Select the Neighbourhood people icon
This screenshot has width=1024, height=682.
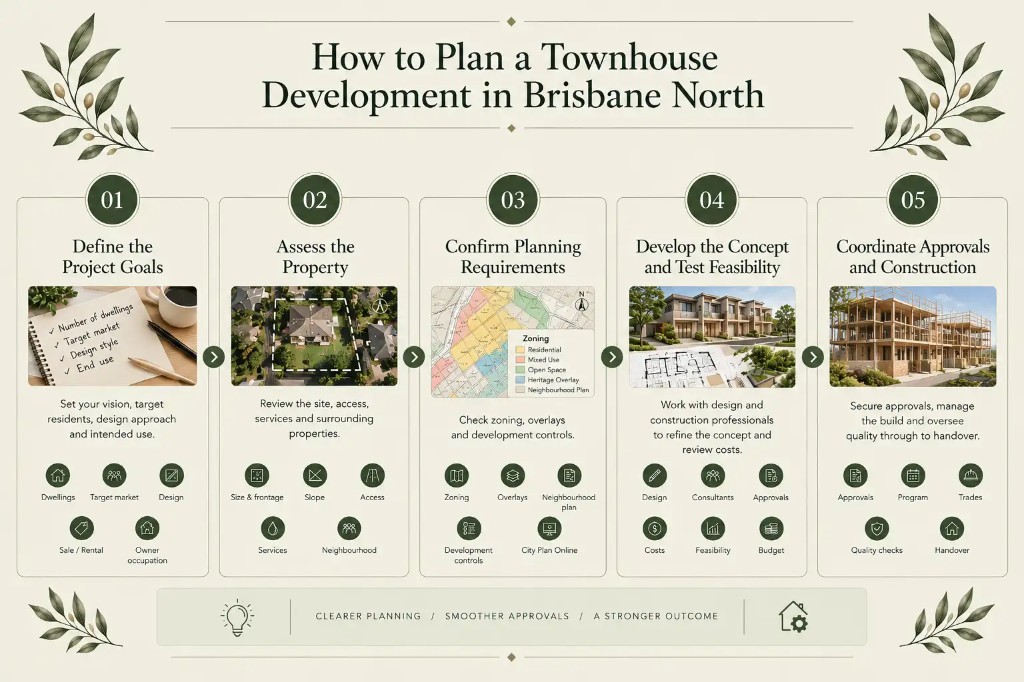[349, 528]
